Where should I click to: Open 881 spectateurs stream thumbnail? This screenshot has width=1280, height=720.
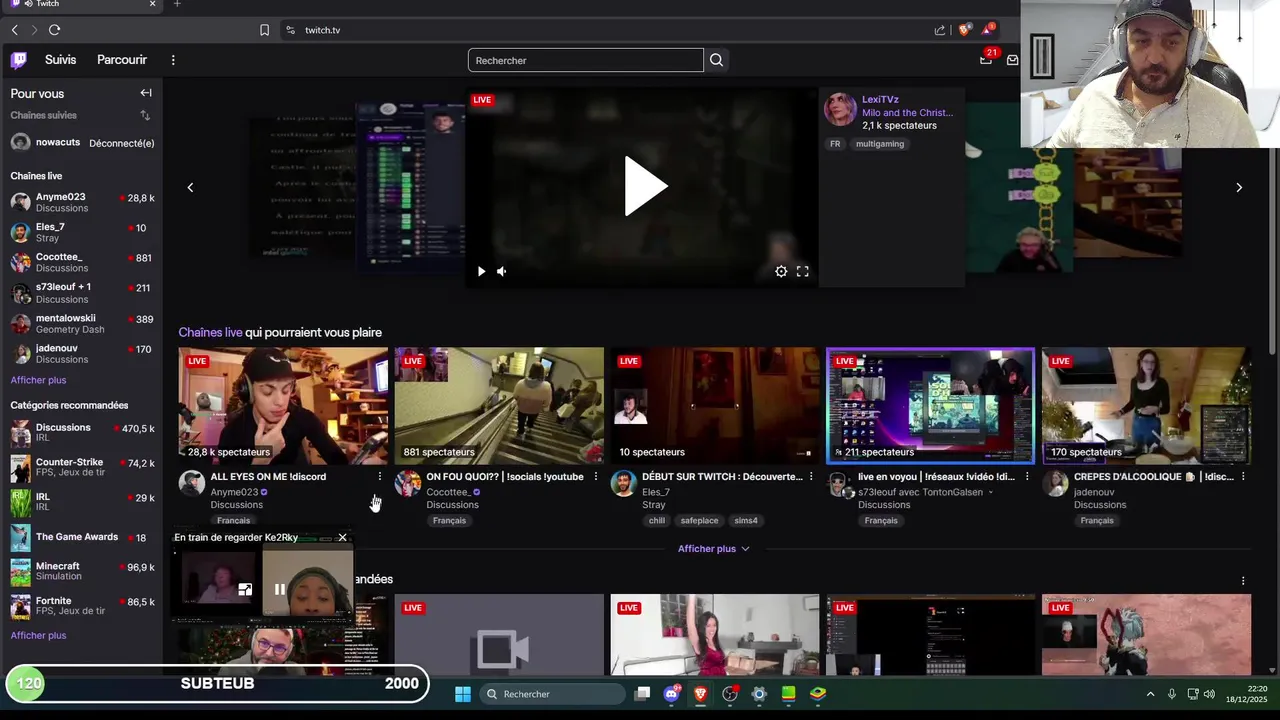point(499,406)
